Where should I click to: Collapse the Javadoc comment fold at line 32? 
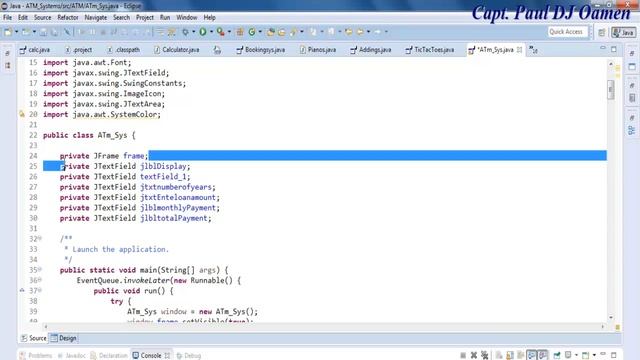pos(40,238)
